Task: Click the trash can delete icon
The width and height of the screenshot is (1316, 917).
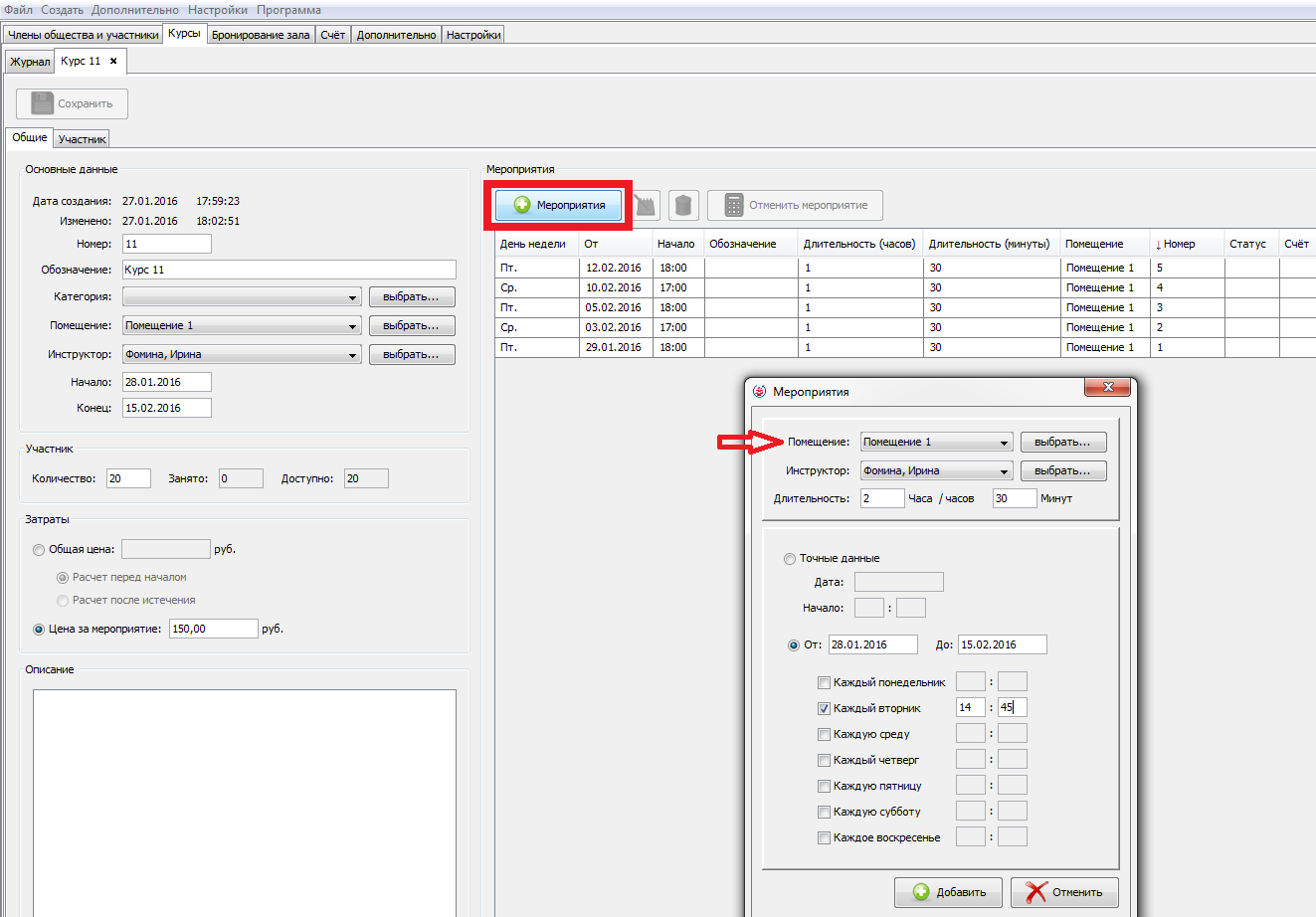Action: (683, 206)
